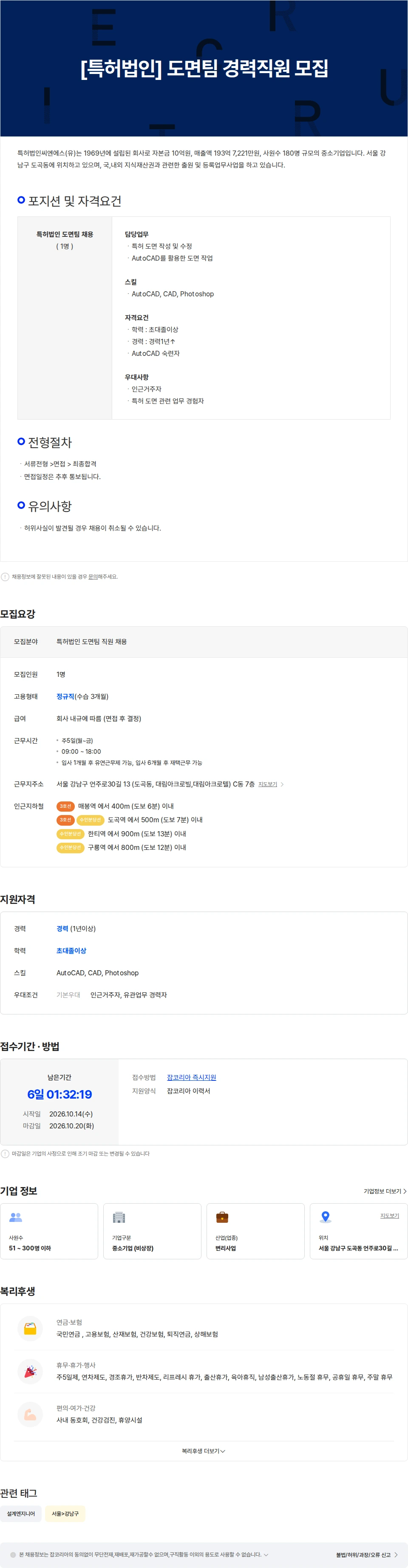Click 경력 blue link in 지원자격
The height and width of the screenshot is (1568, 408).
tap(62, 928)
